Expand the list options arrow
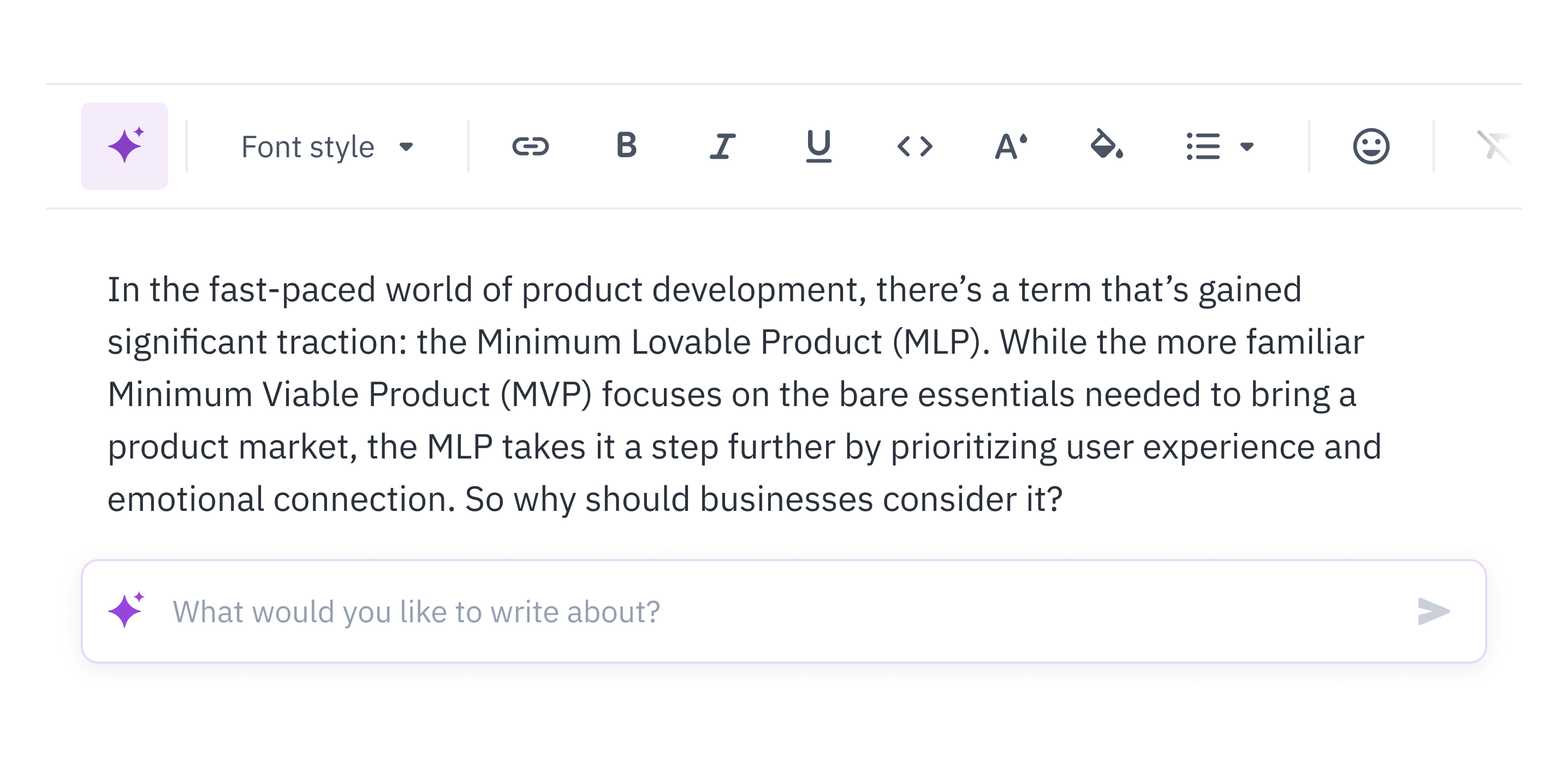 [1246, 147]
